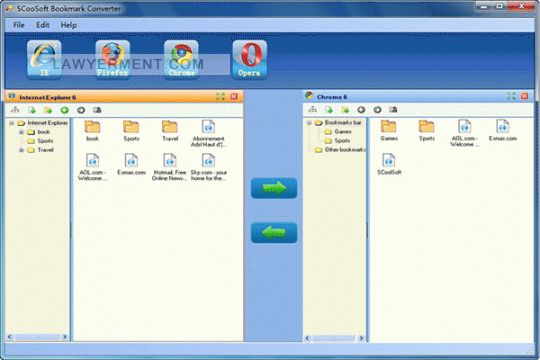Click the last gray icon in the Internet Explorer 6 toolbar

coord(97,110)
